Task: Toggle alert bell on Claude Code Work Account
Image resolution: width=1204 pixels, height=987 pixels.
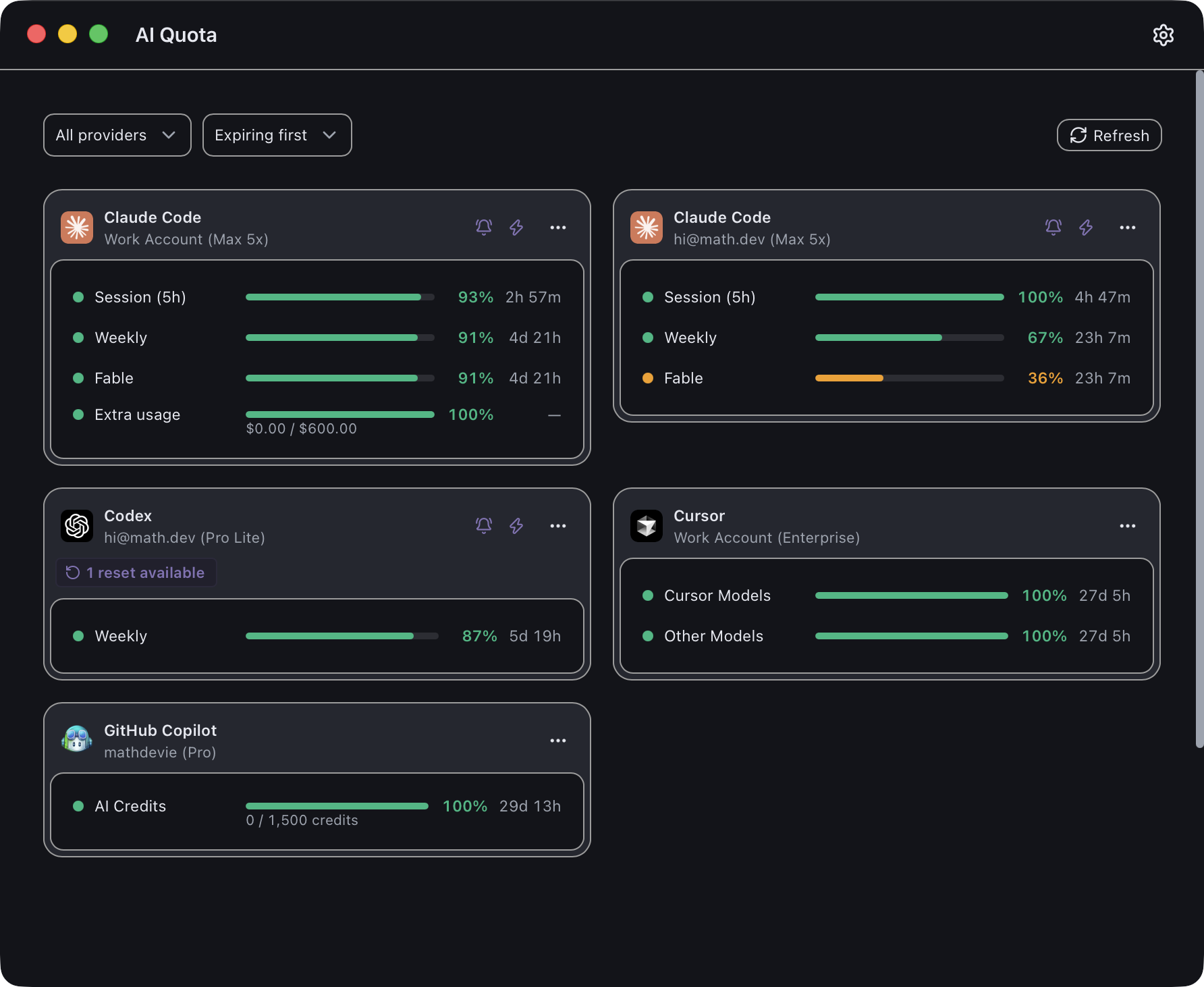Action: pos(484,228)
